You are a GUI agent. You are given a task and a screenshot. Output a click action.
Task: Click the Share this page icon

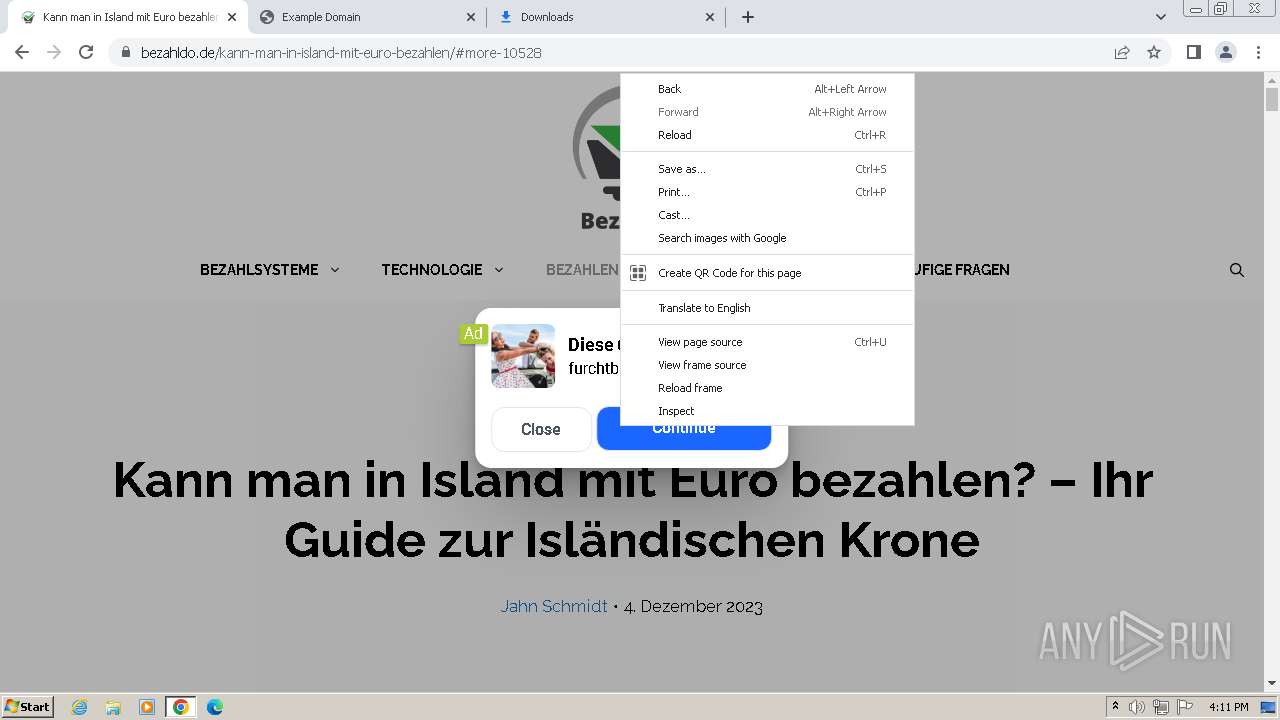(1122, 52)
